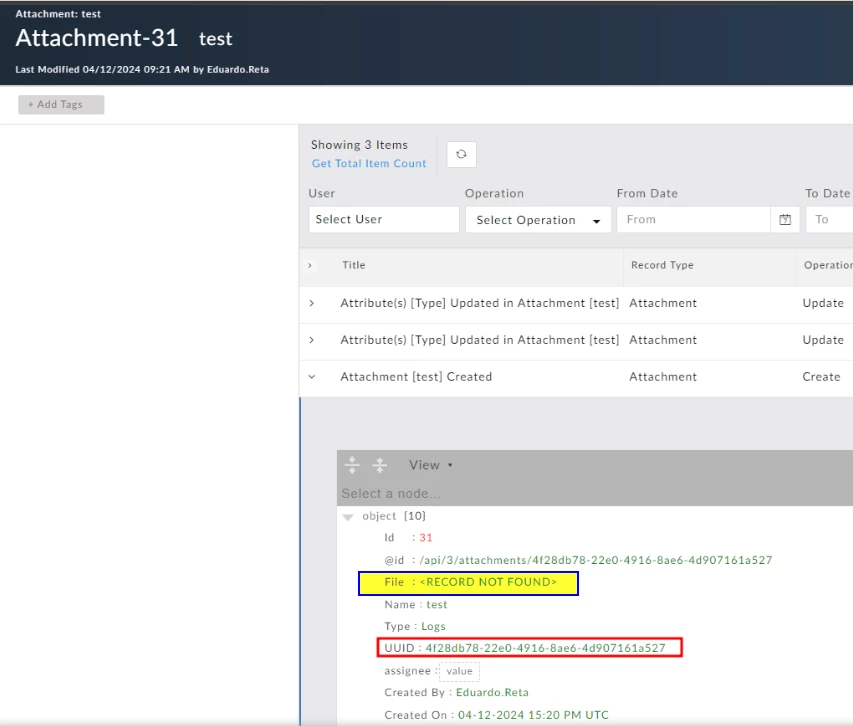Click Created By value Eduardo.Reta

pos(492,692)
